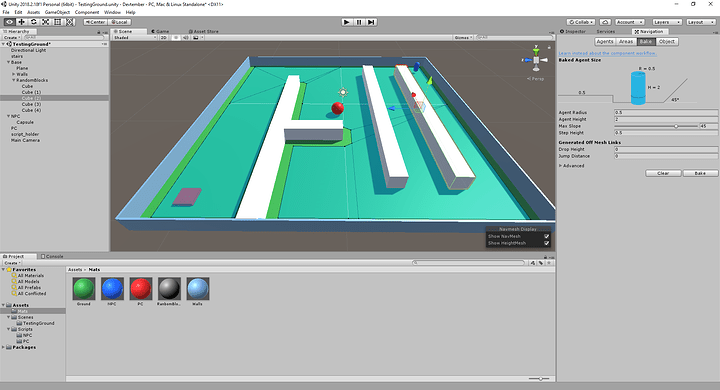Pause the game playback
This screenshot has height=390, width=720.
tap(359, 22)
